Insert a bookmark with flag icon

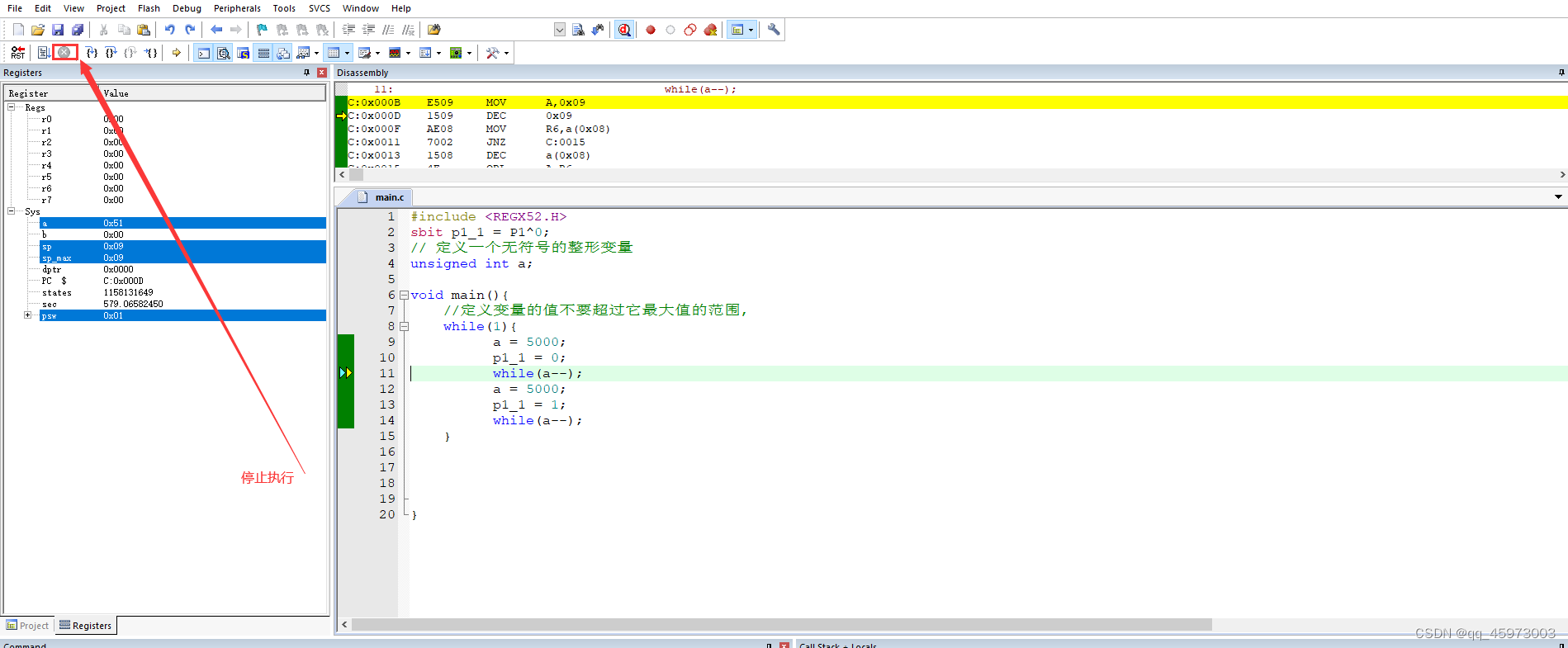[x=262, y=30]
